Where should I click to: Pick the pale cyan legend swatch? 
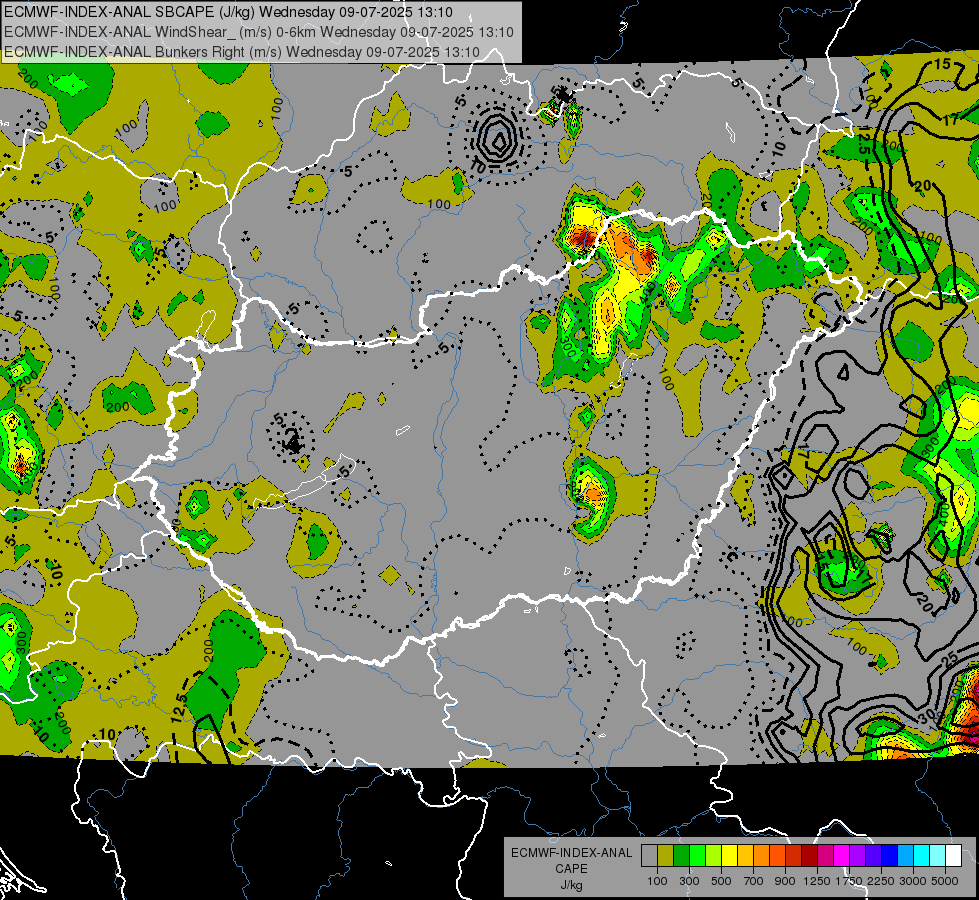click(x=938, y=855)
